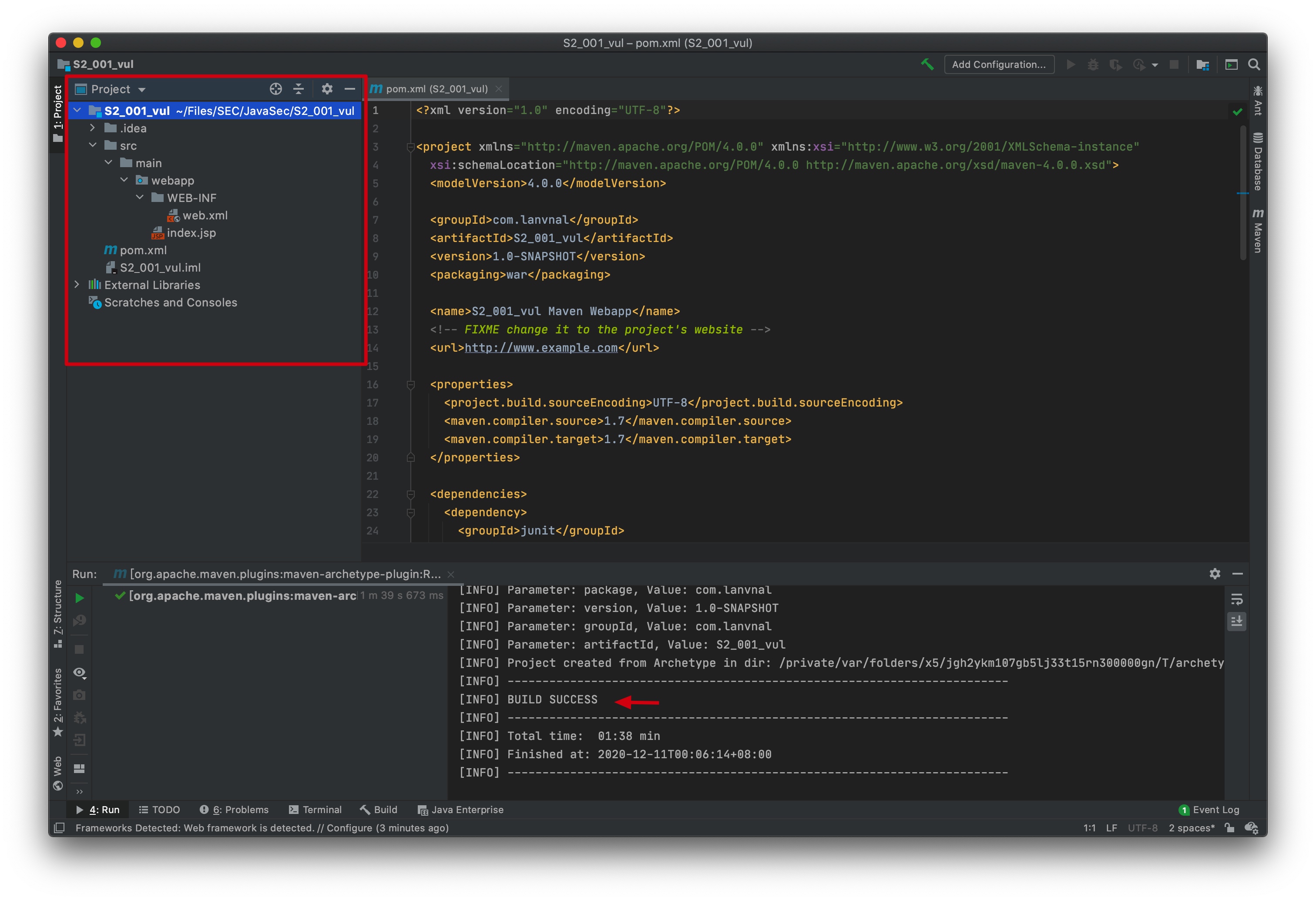
Task: Click the Show/filter eye icon in Run panel
Action: [x=79, y=672]
